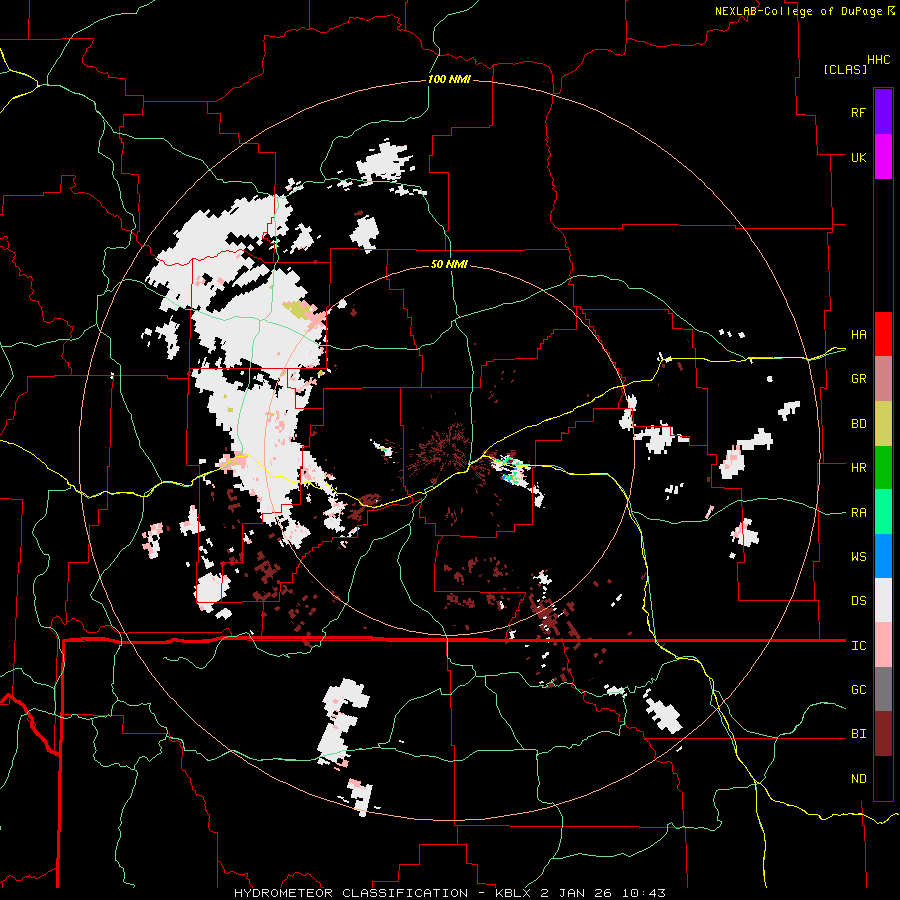Image resolution: width=900 pixels, height=900 pixels.
Task: Click the ND black legend swatch
Action: click(883, 778)
